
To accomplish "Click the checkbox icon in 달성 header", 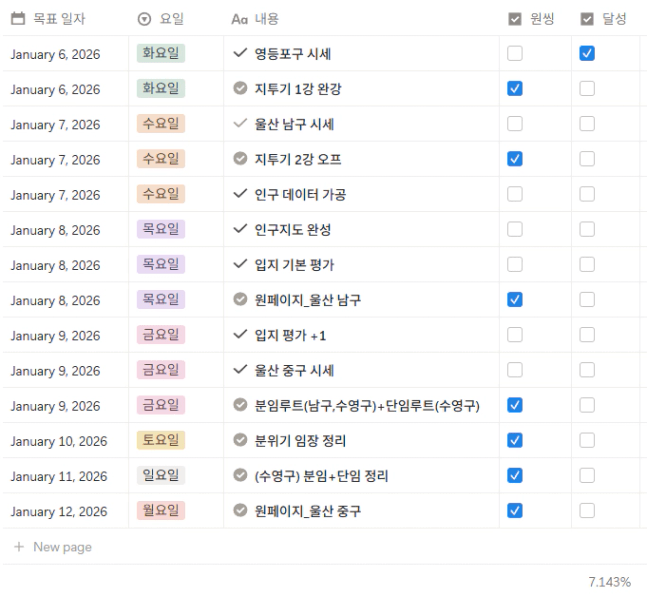I will coord(587,18).
